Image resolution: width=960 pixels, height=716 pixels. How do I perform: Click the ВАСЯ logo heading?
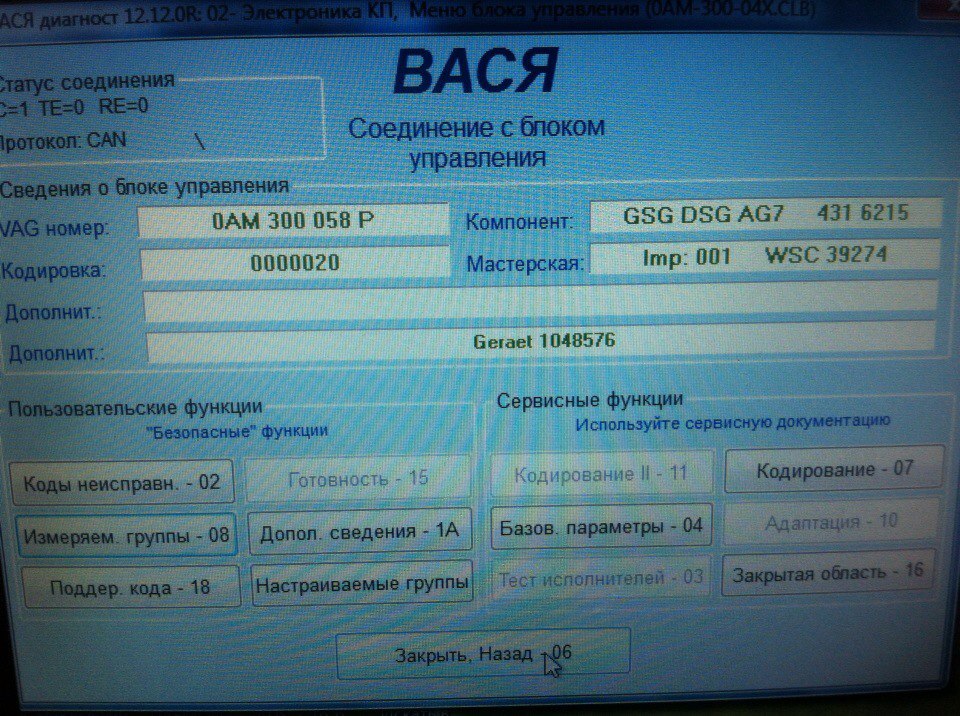476,72
